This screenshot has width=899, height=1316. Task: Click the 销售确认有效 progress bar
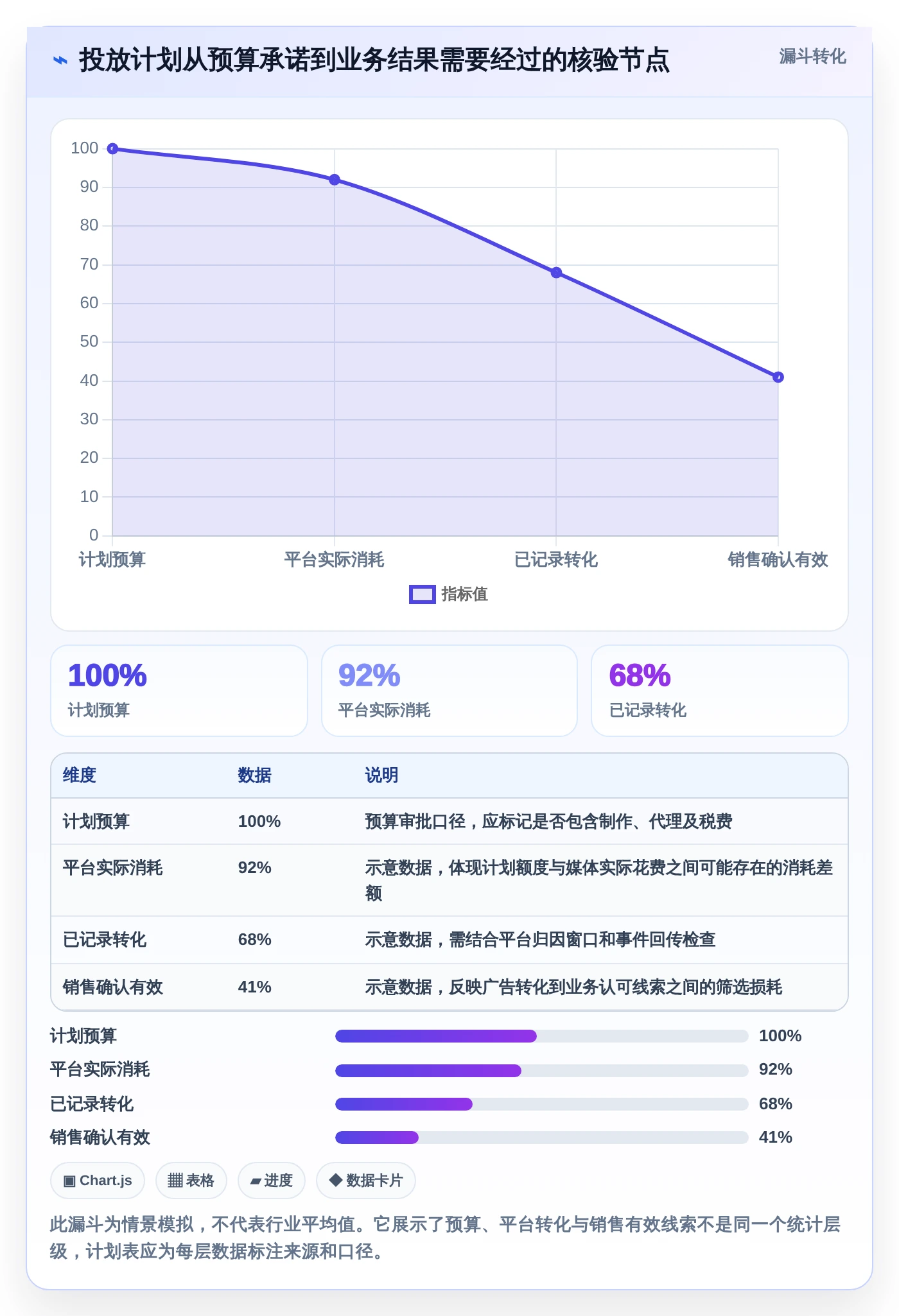pyautogui.click(x=542, y=1138)
